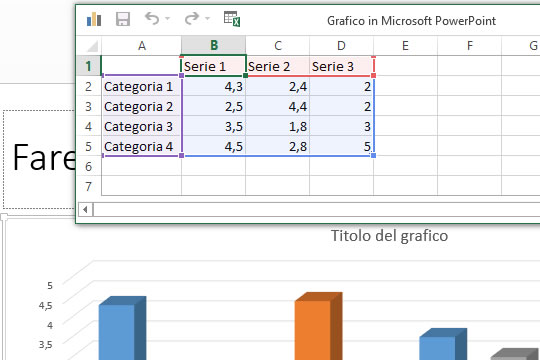Screen dimensions: 540x360
Task: Select row 6 header
Action: (89, 166)
